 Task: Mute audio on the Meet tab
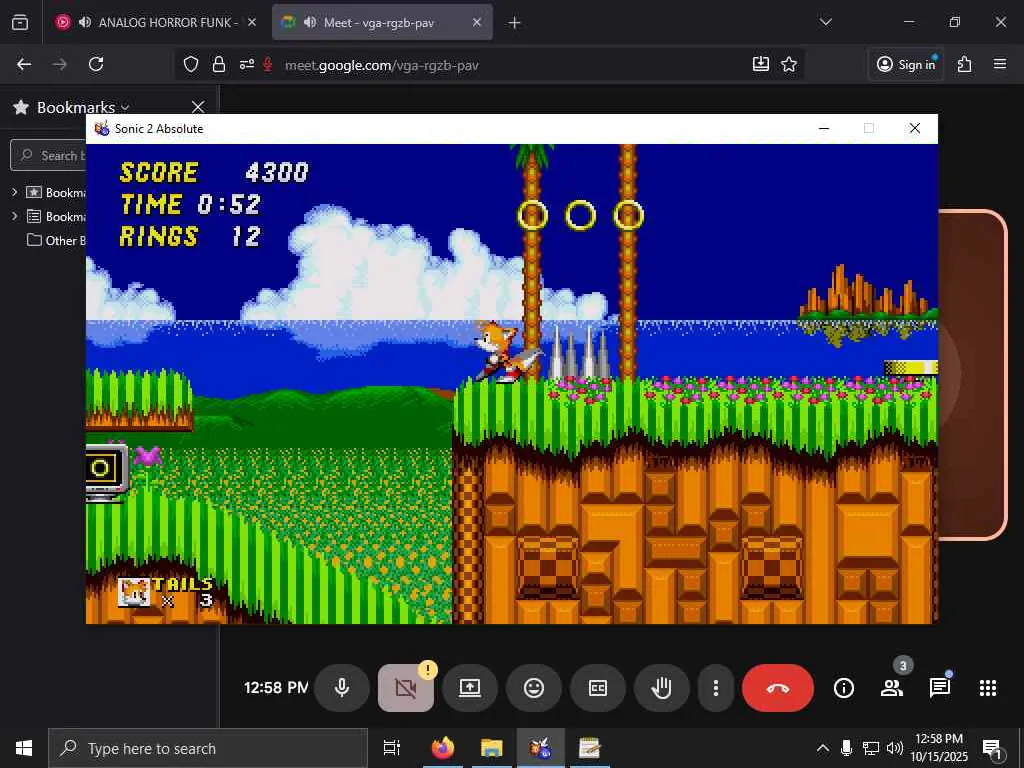pyautogui.click(x=310, y=22)
